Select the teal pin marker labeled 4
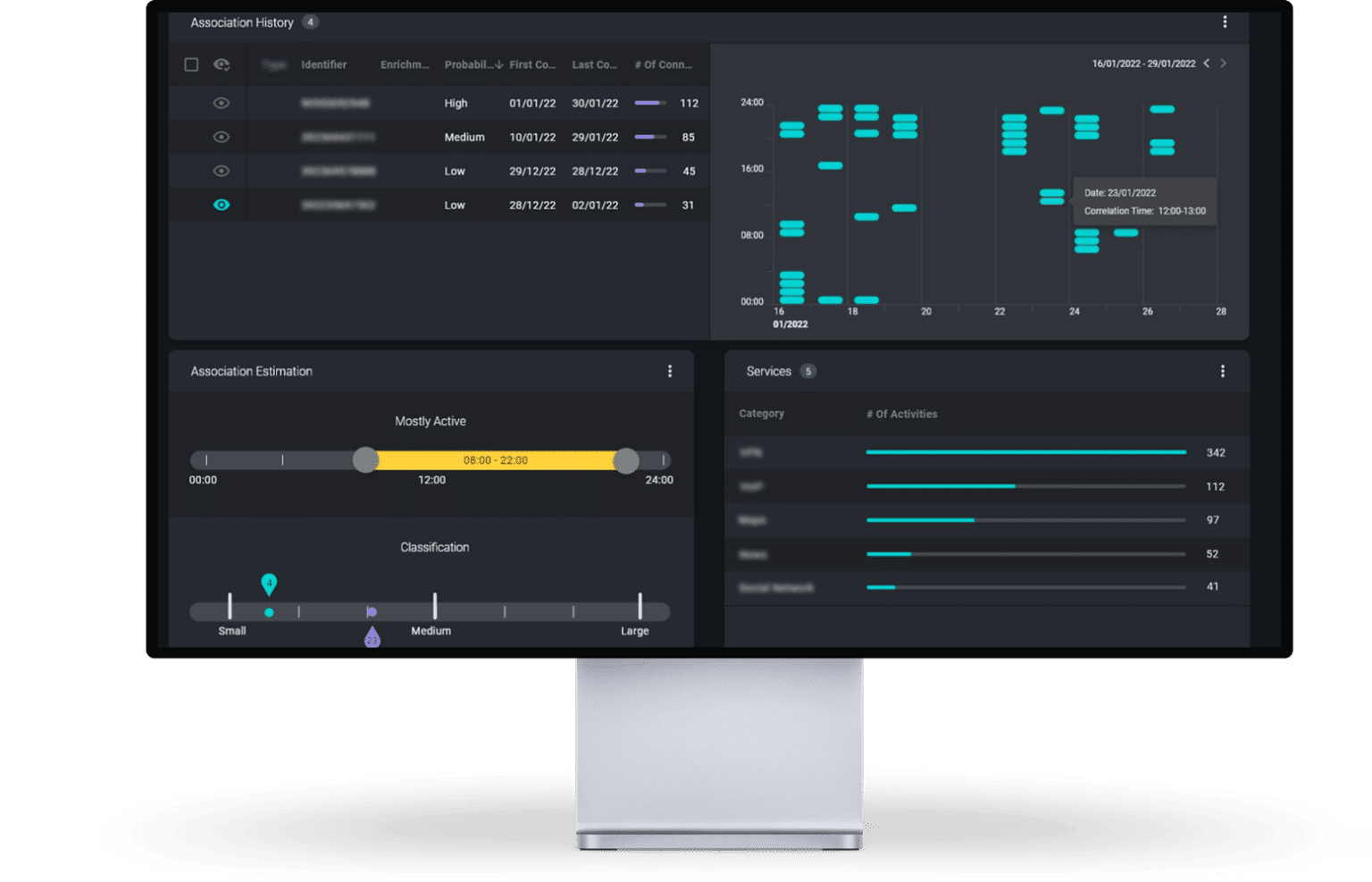The height and width of the screenshot is (882, 1372). tap(269, 584)
